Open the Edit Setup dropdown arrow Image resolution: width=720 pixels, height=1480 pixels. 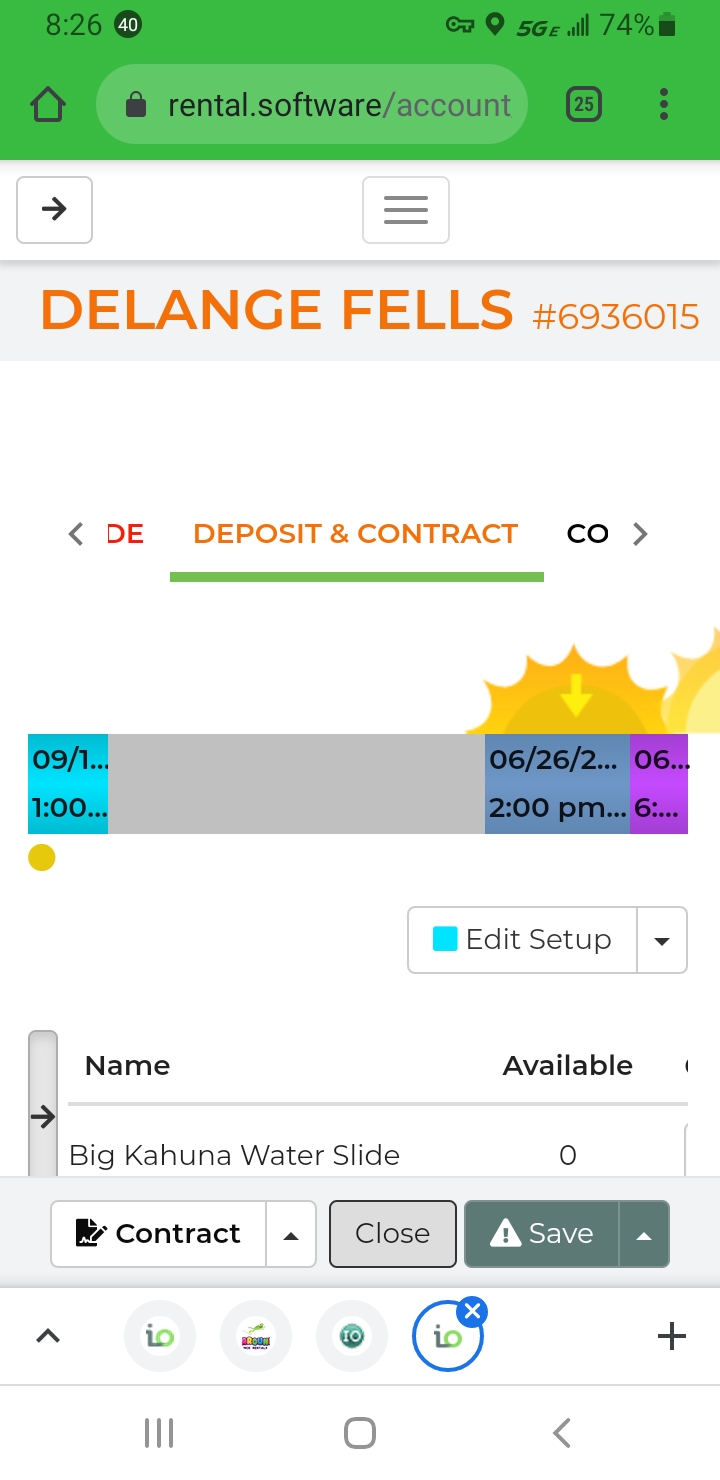tap(662, 940)
